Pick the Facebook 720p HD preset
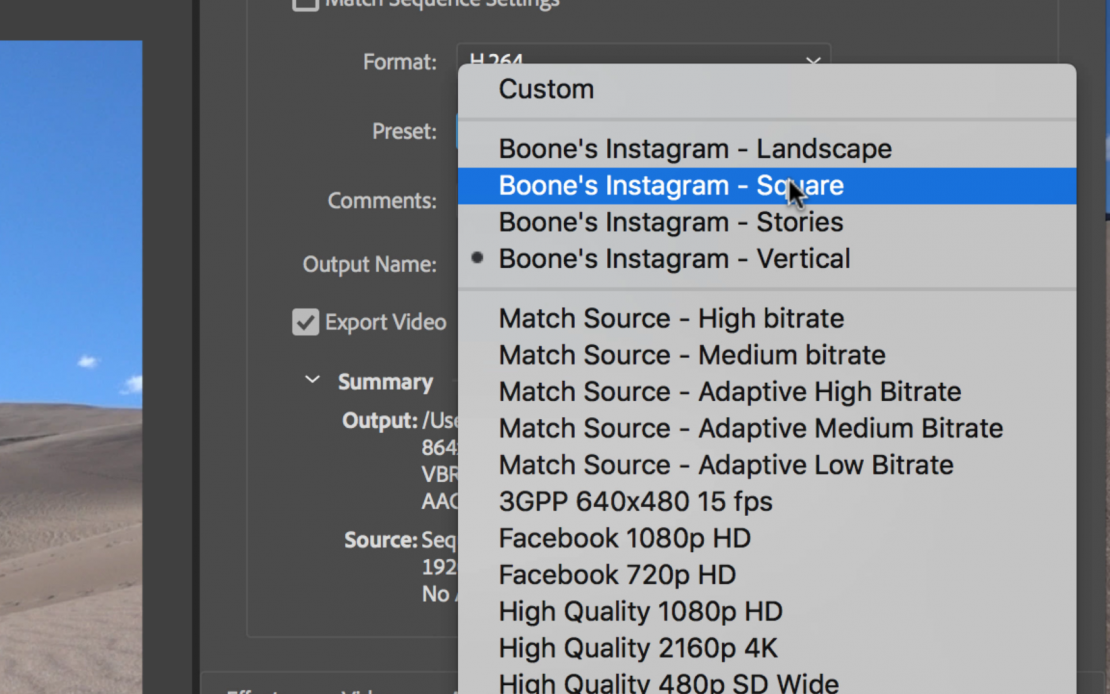The width and height of the screenshot is (1110, 694). tap(617, 575)
